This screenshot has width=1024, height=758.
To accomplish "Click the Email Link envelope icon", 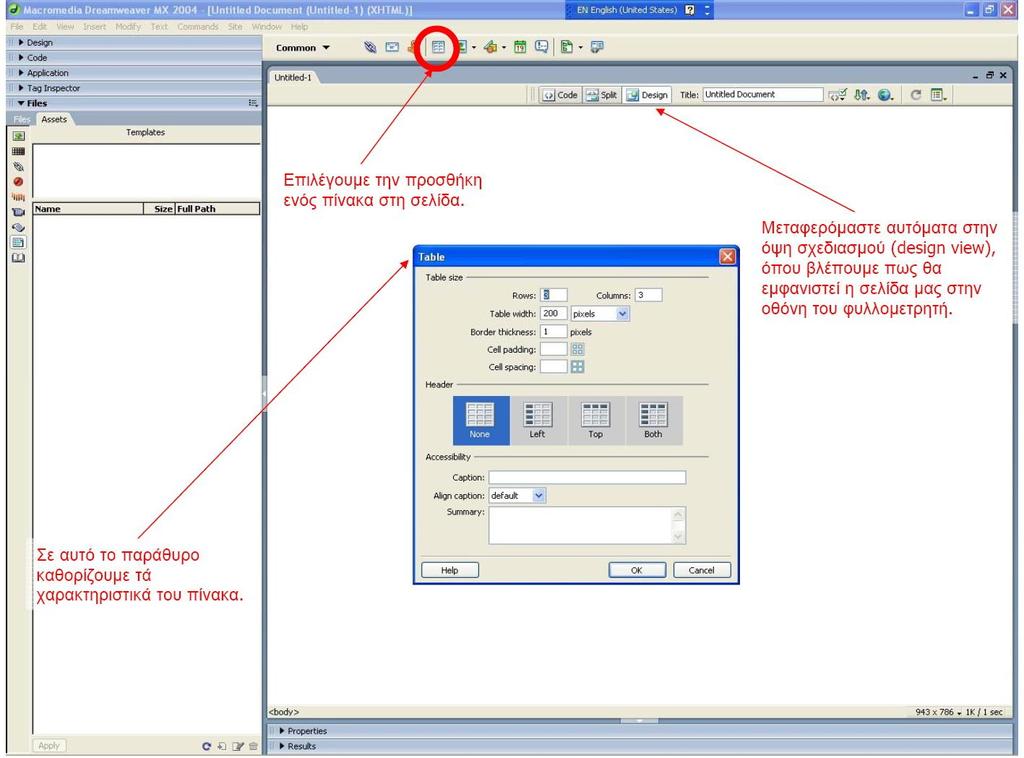I will click(x=392, y=47).
